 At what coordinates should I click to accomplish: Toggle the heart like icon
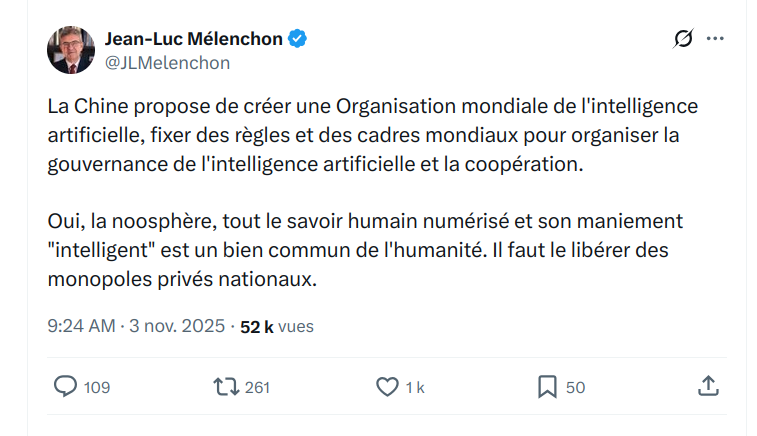point(387,387)
